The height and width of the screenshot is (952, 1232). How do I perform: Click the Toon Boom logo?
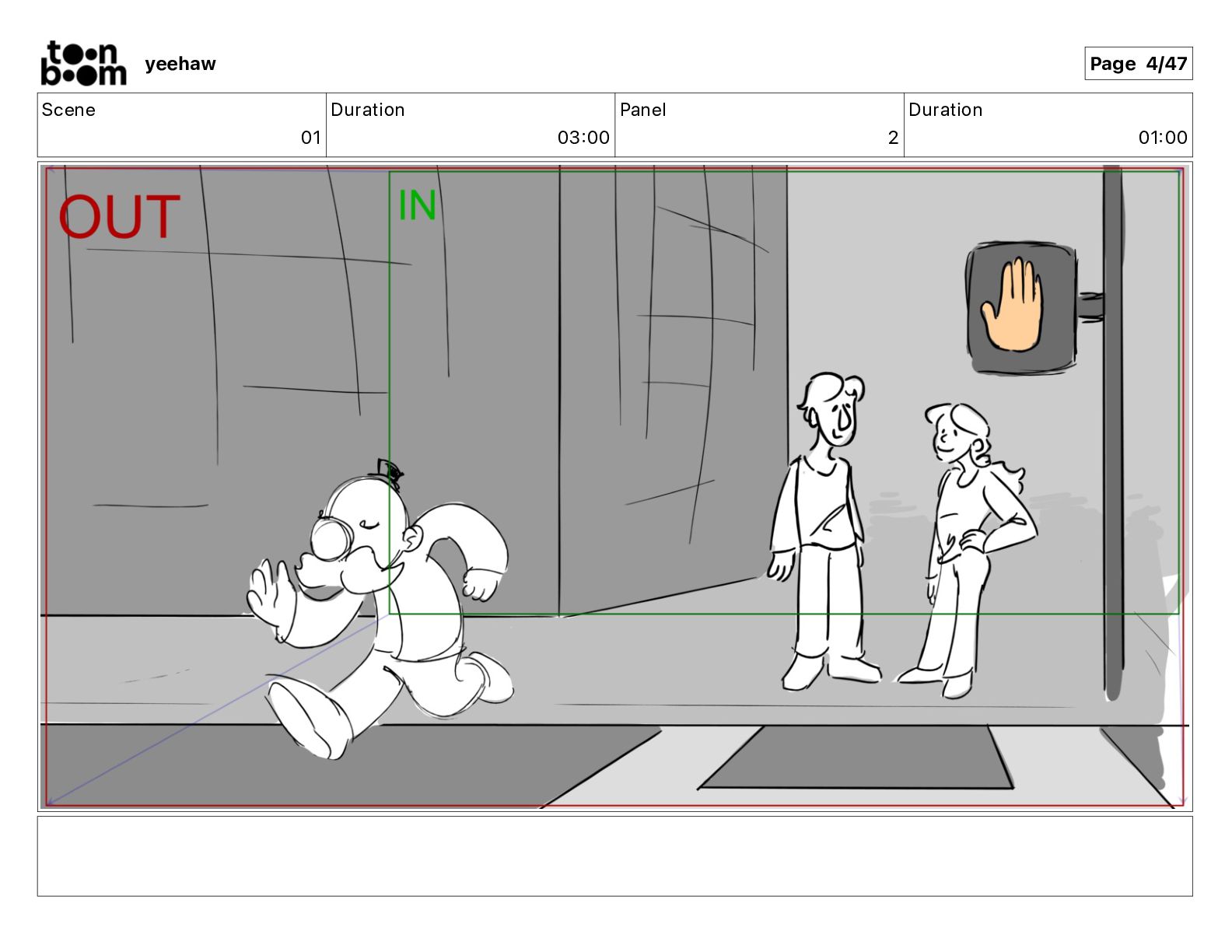coord(83,63)
